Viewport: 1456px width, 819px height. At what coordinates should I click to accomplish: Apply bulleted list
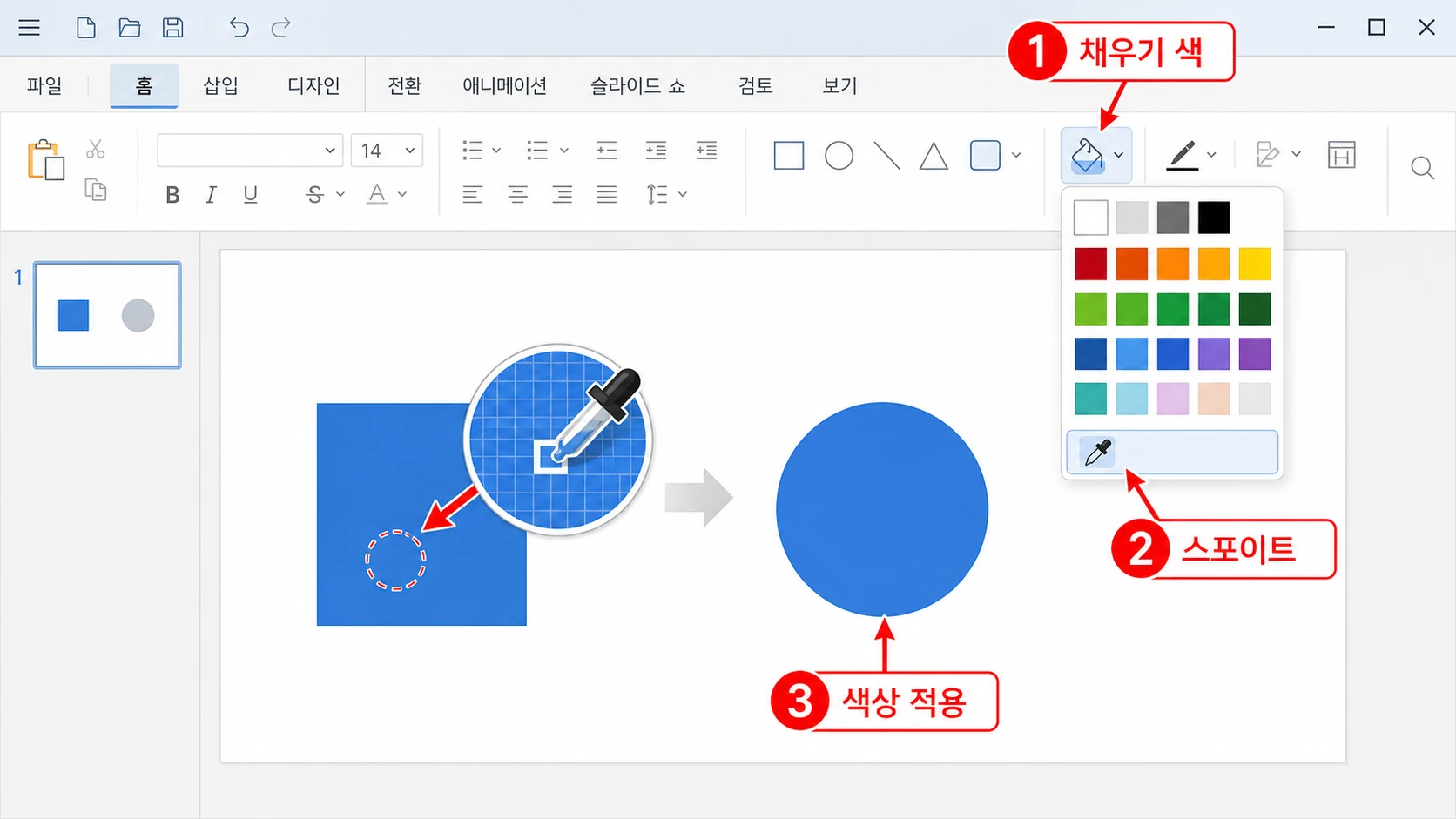pyautogui.click(x=473, y=151)
